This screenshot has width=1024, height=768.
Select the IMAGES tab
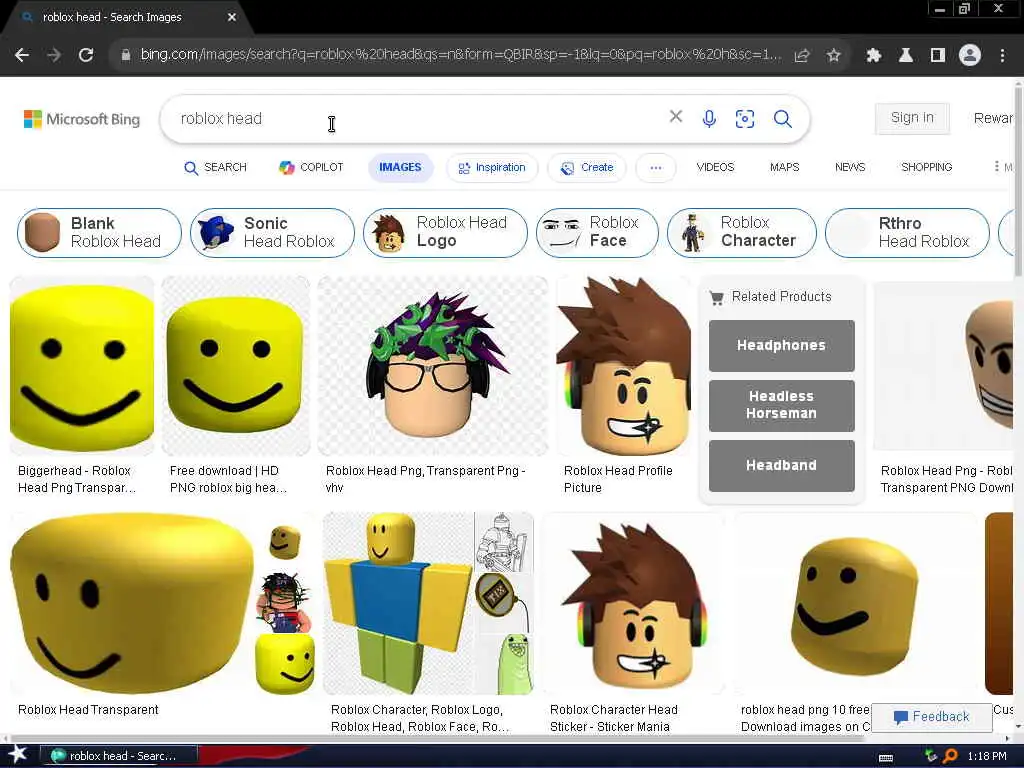[x=400, y=168]
